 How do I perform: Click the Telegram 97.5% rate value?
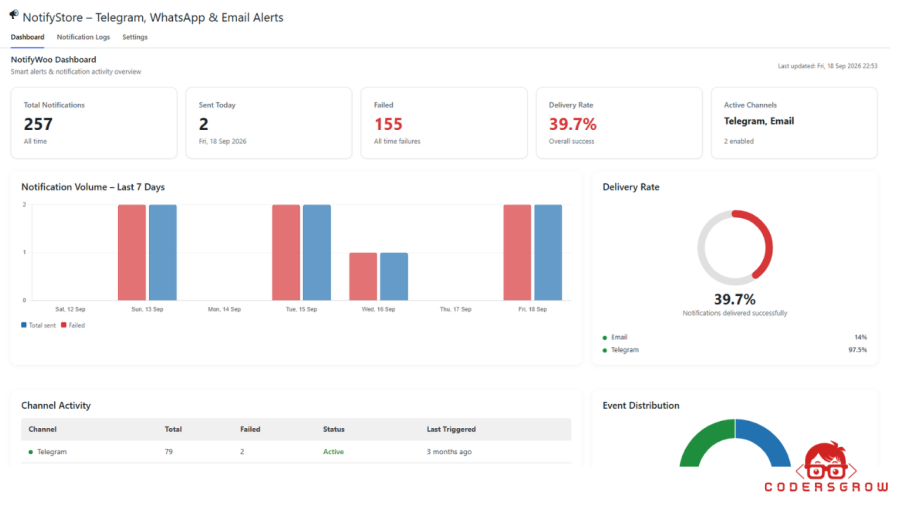click(858, 350)
